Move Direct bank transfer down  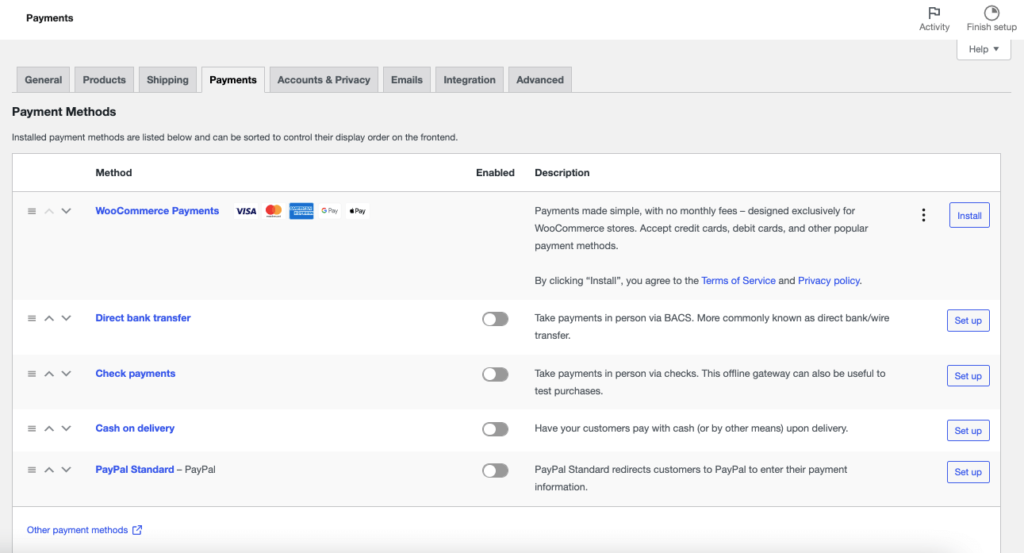[x=66, y=318]
